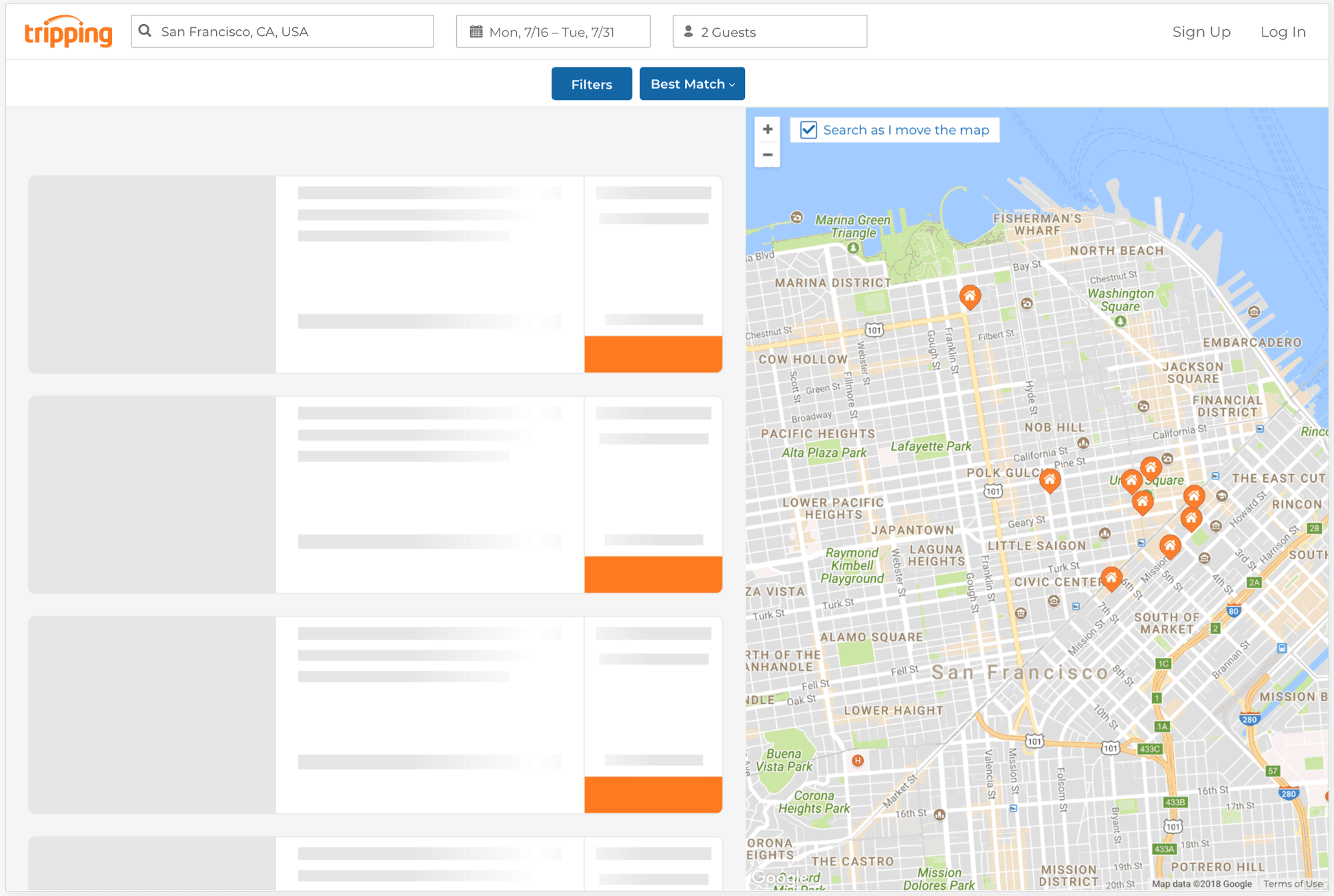
Task: Click the San Francisco location search field
Action: tap(282, 31)
